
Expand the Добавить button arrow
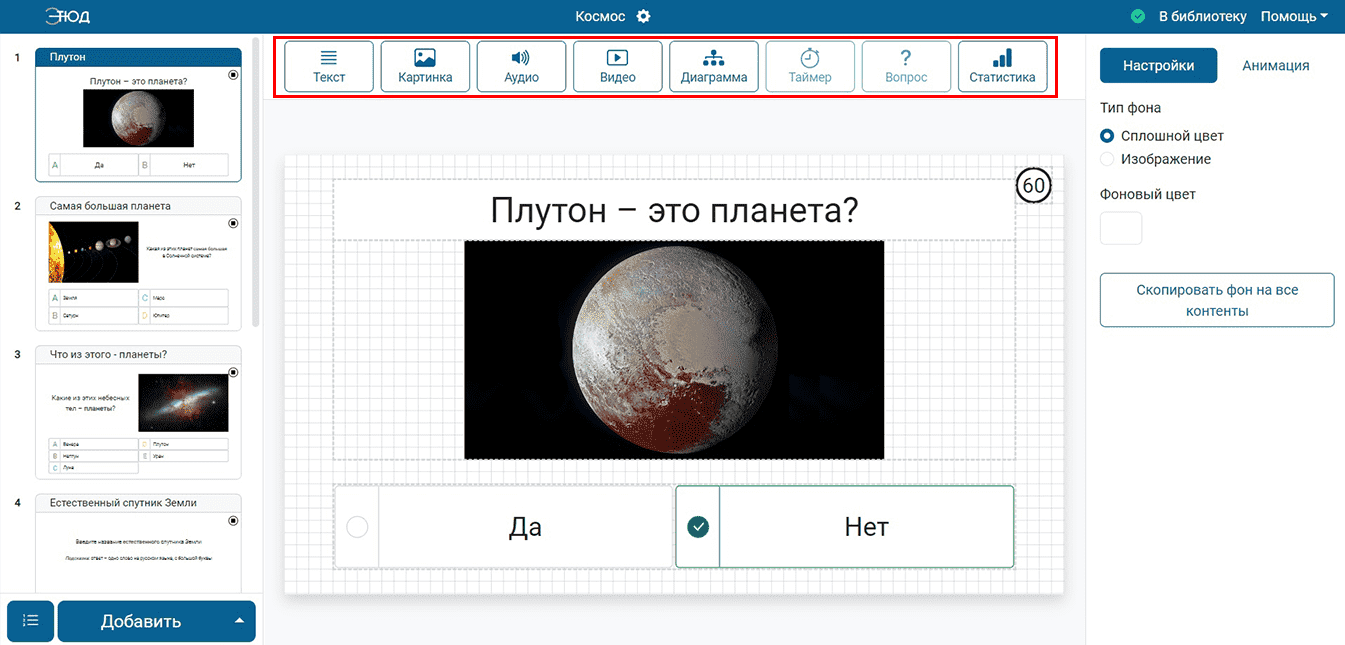click(x=239, y=621)
